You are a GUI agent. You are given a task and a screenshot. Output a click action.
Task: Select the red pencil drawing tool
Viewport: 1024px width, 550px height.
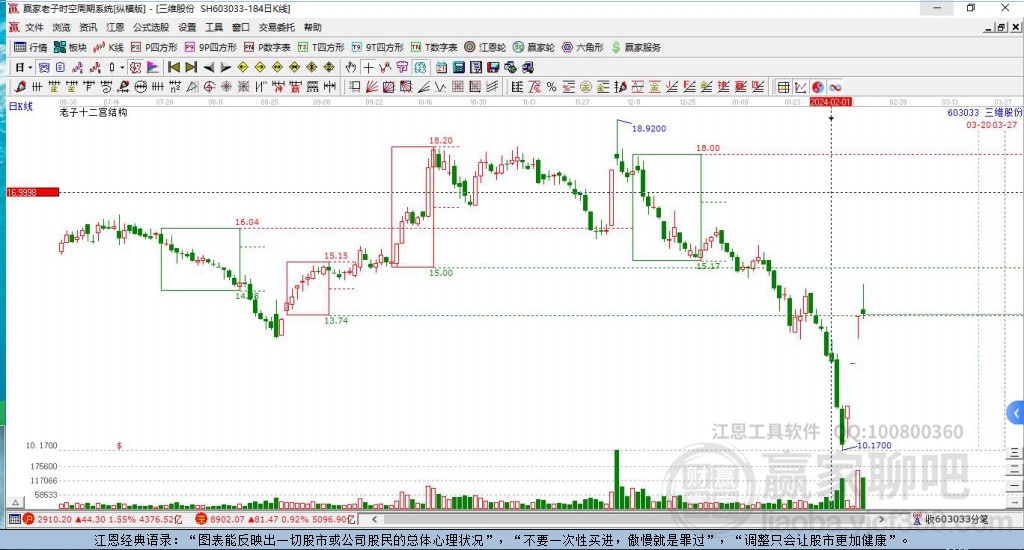20,87
